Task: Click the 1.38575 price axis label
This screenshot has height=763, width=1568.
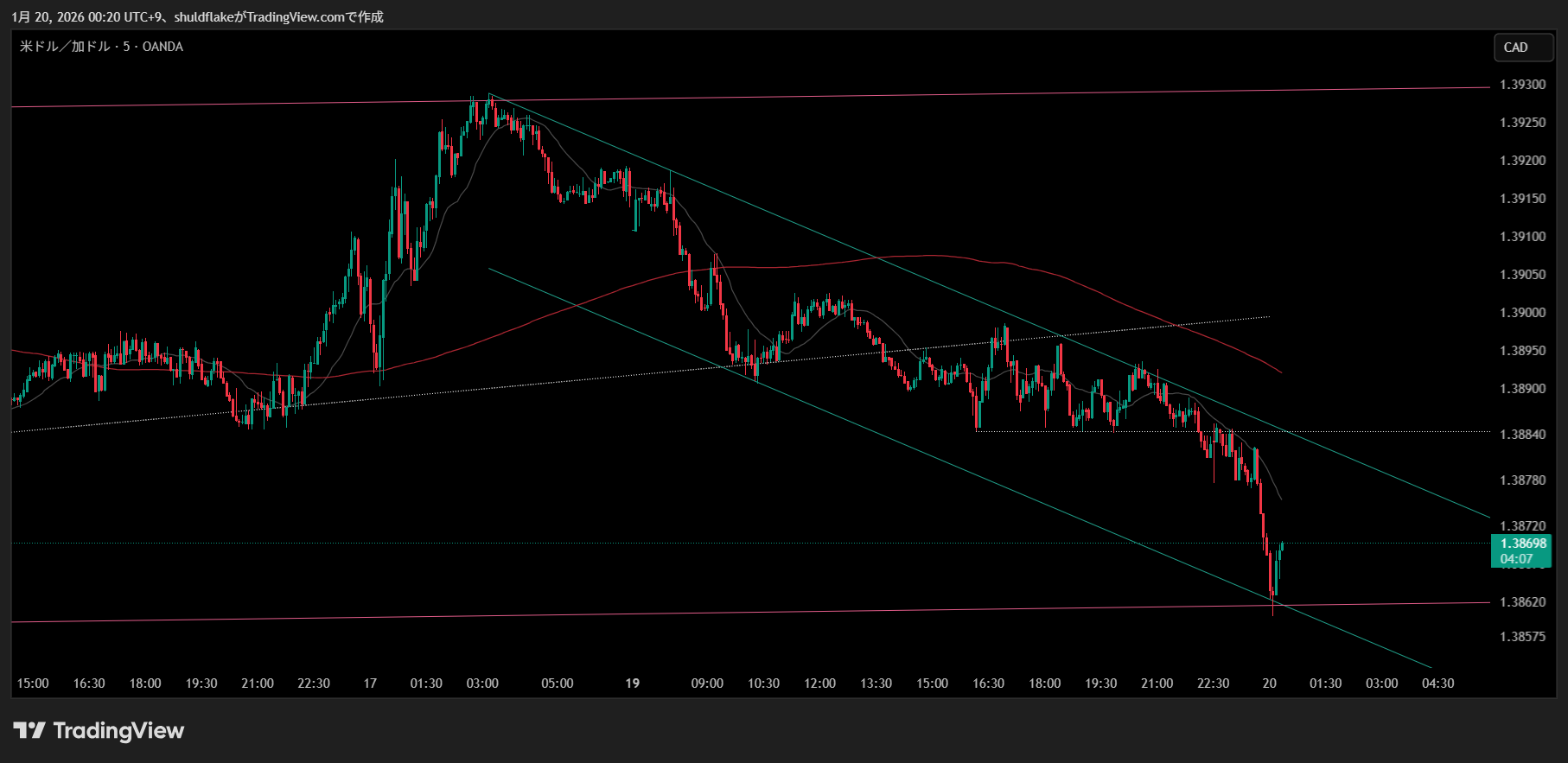Action: (x=1522, y=637)
